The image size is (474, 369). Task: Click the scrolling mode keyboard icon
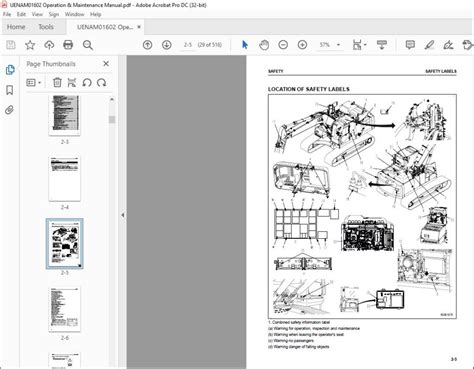382,45
